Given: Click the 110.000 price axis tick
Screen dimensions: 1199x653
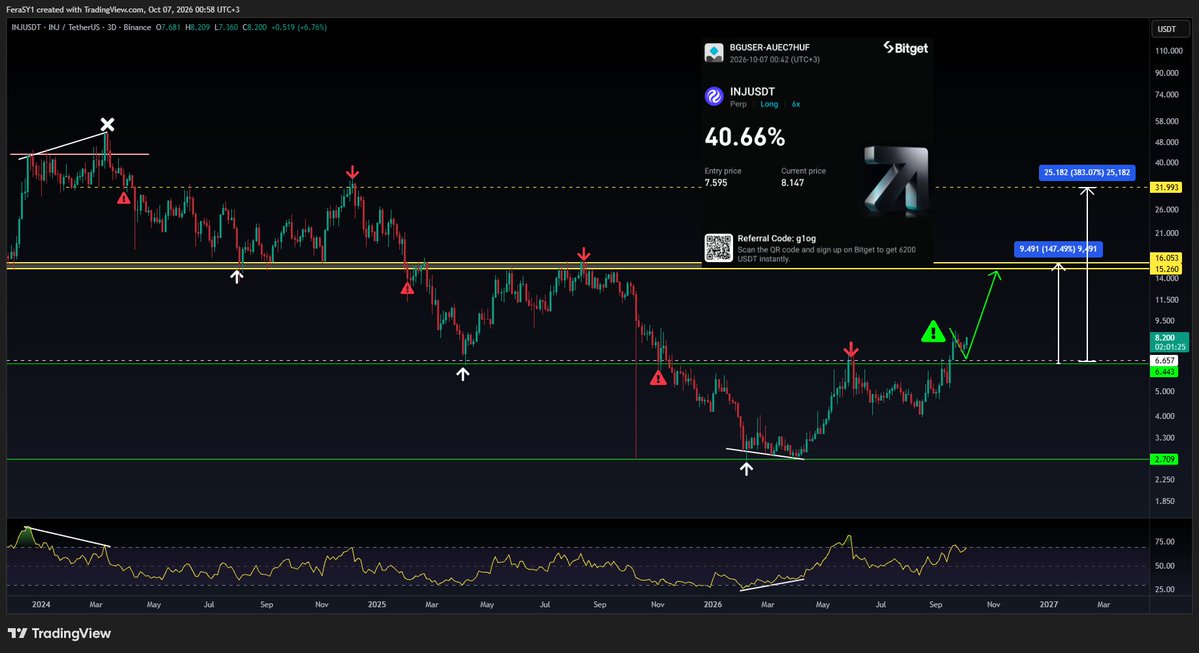Looking at the screenshot, I should [x=1169, y=51].
